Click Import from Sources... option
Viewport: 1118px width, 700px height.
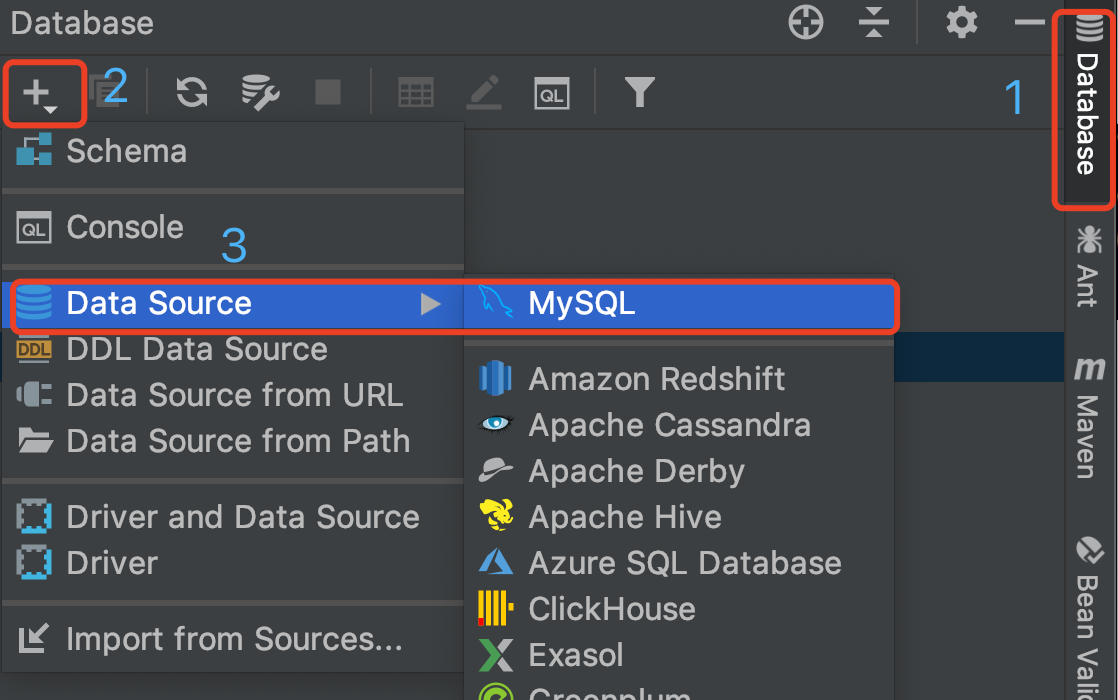233,639
